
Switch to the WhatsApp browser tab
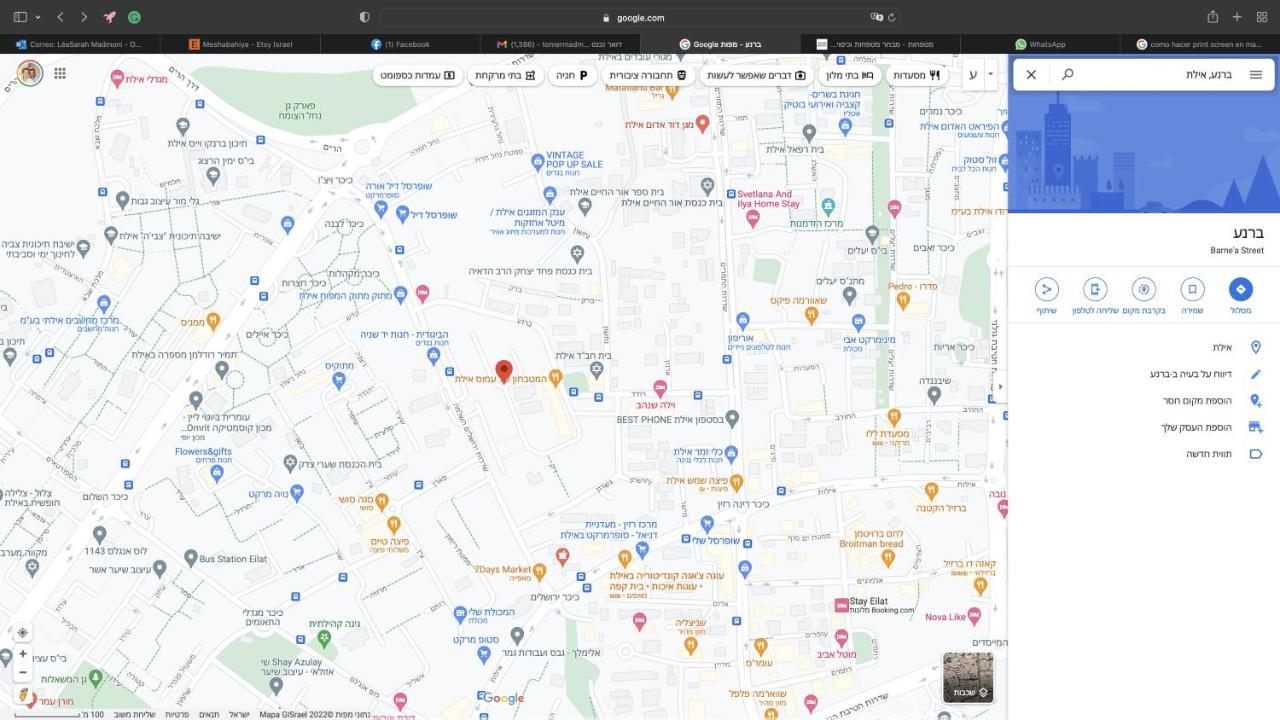pyautogui.click(x=1040, y=44)
